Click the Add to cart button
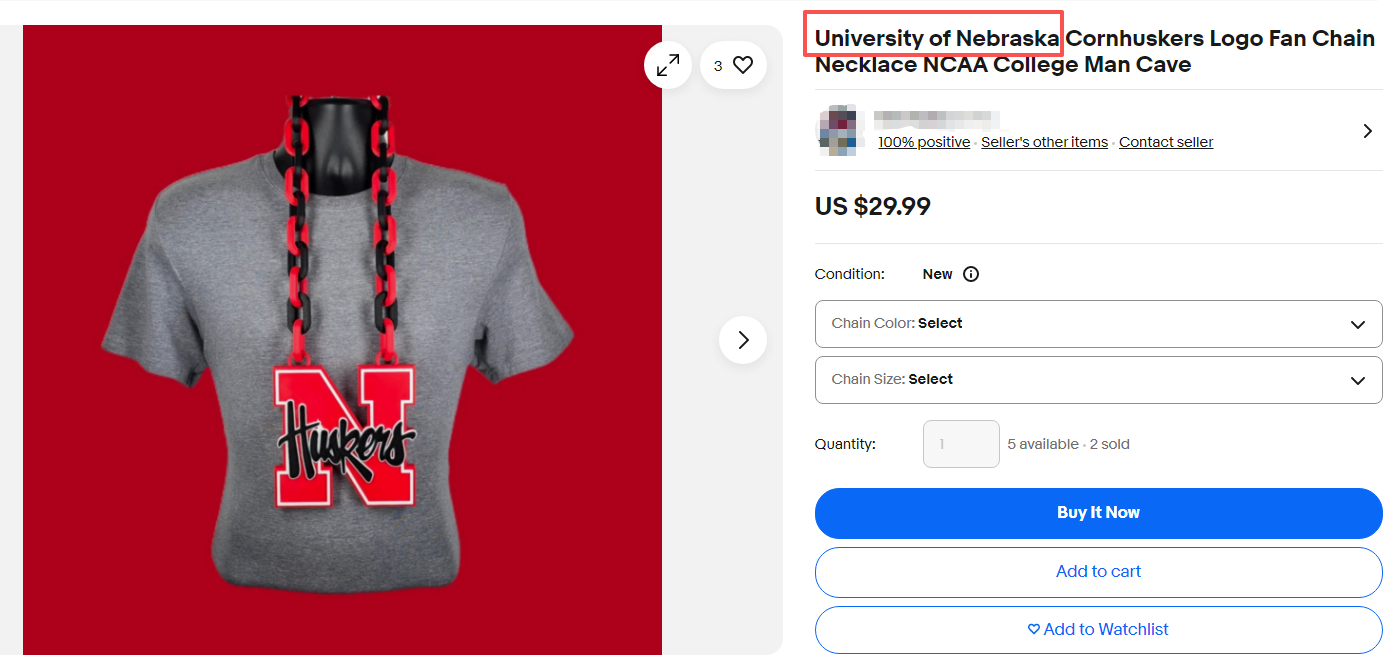1396x671 pixels. point(1098,572)
